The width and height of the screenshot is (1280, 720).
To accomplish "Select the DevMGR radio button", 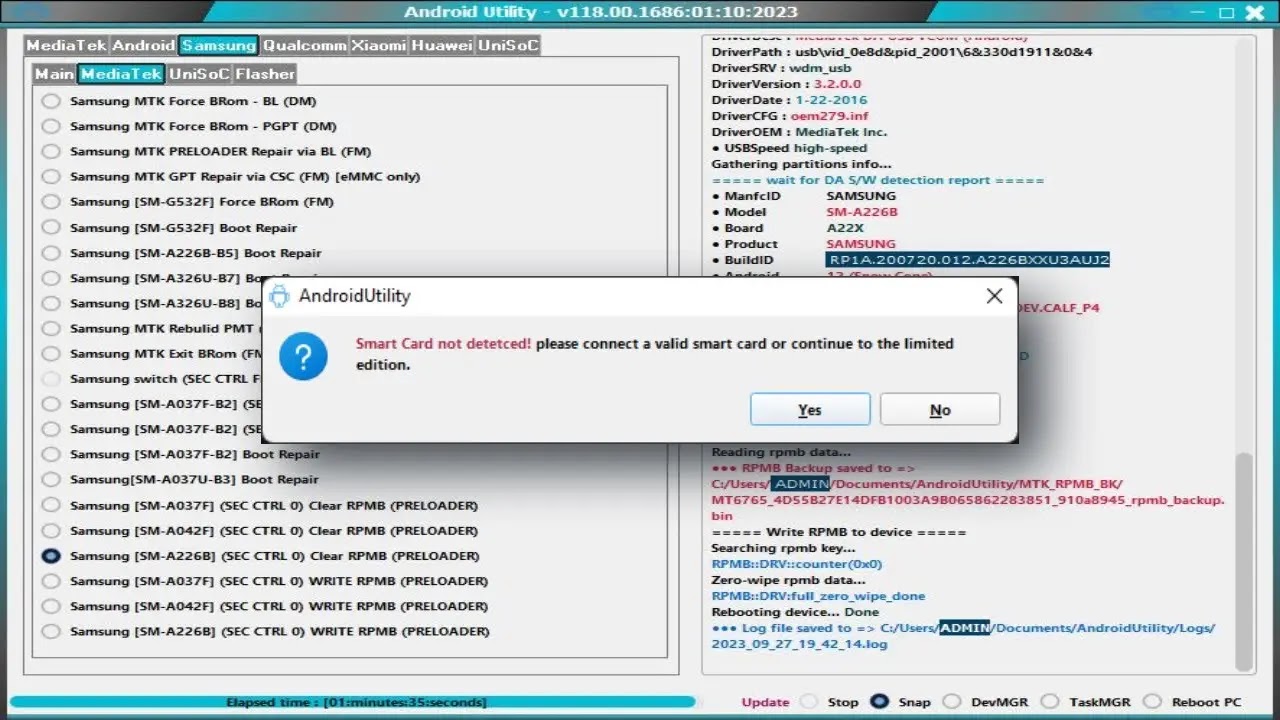I will (x=952, y=702).
